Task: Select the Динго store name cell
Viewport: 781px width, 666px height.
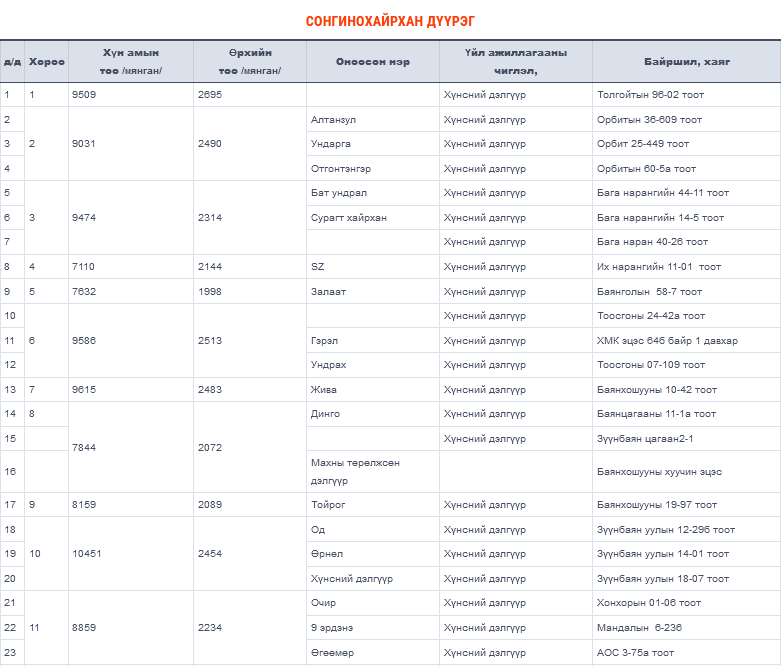Action: 325,414
